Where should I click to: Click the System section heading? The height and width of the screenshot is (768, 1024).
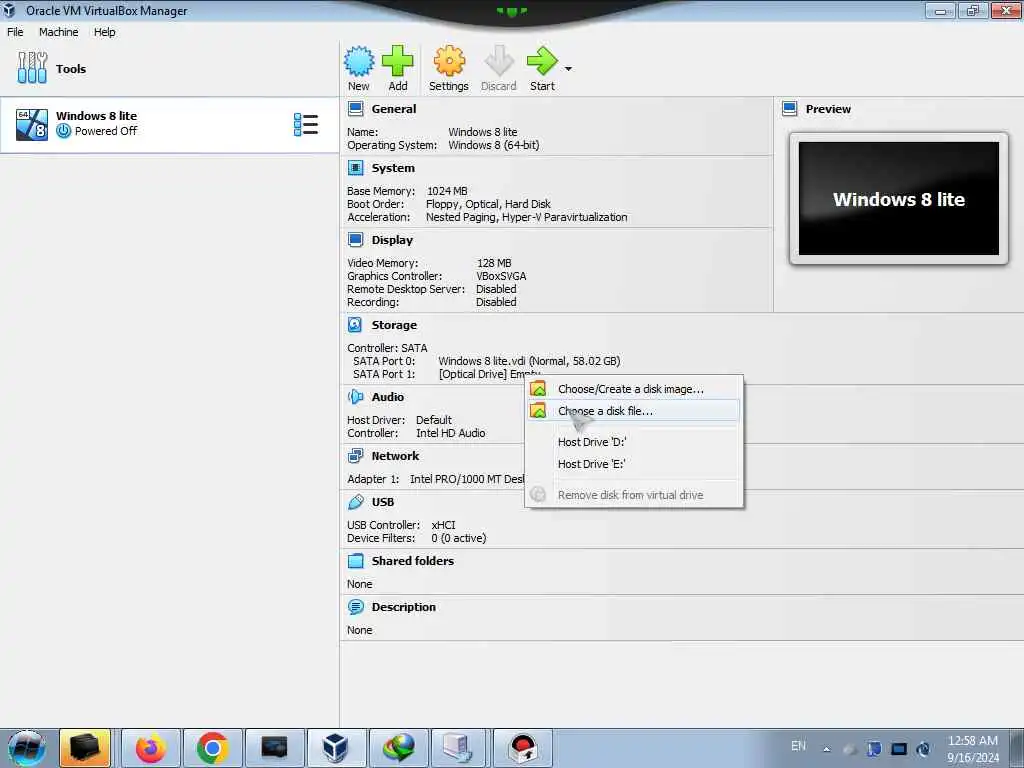(x=393, y=168)
